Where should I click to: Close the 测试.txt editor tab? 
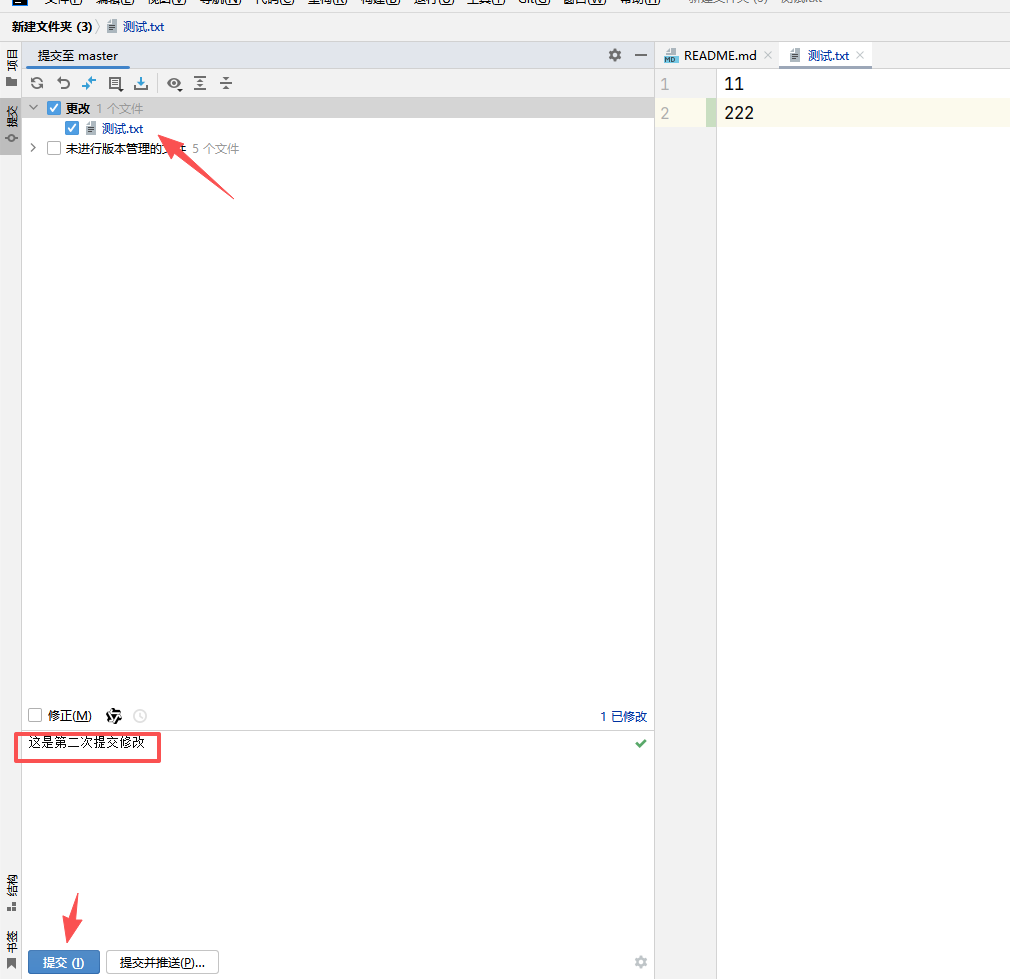point(860,55)
